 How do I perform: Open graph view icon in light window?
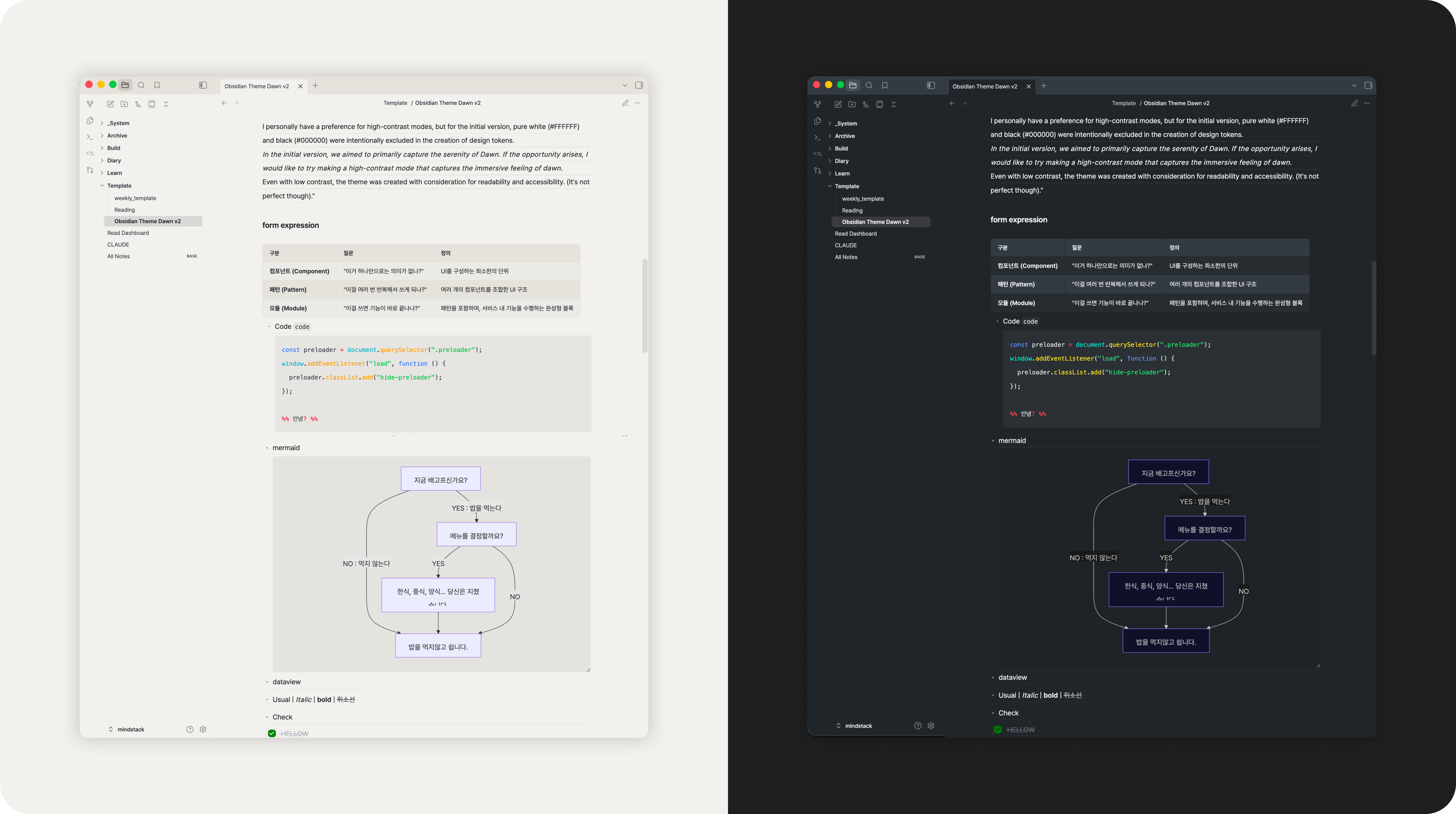90,104
